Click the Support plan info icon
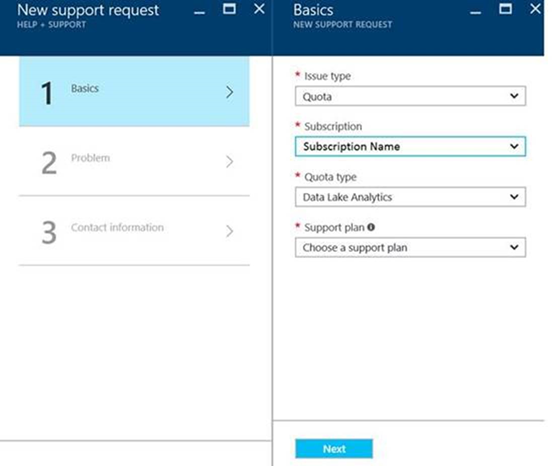This screenshot has width=557, height=466. pyautogui.click(x=371, y=227)
